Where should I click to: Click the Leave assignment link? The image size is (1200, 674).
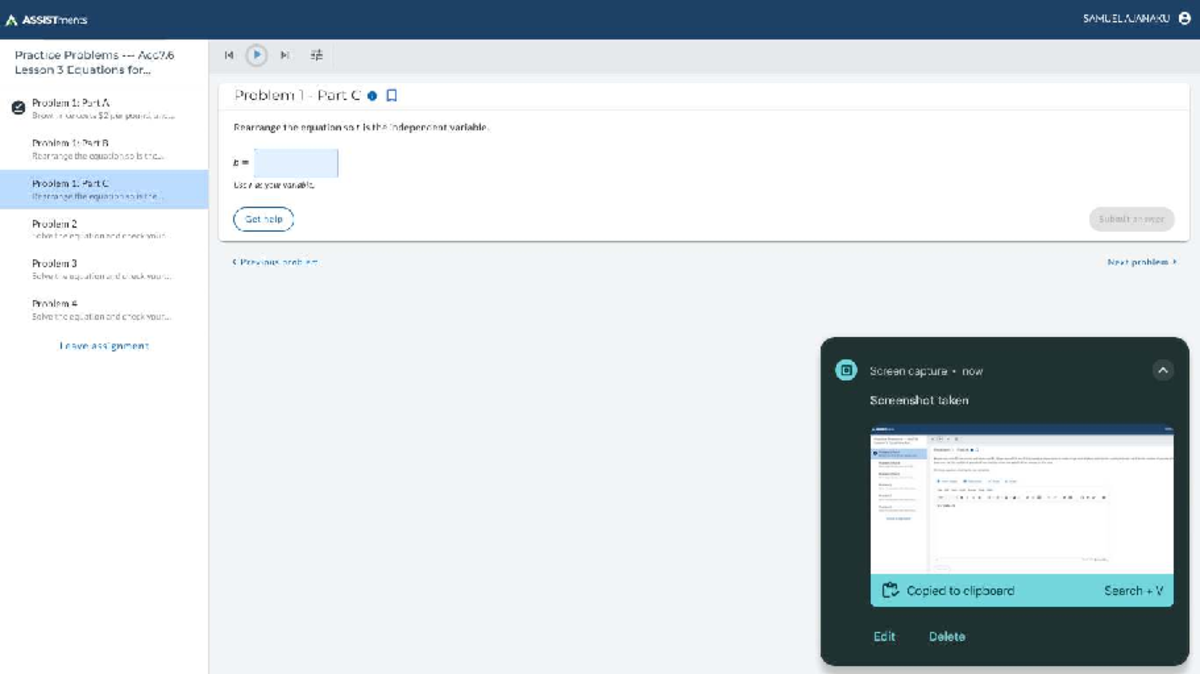click(104, 346)
